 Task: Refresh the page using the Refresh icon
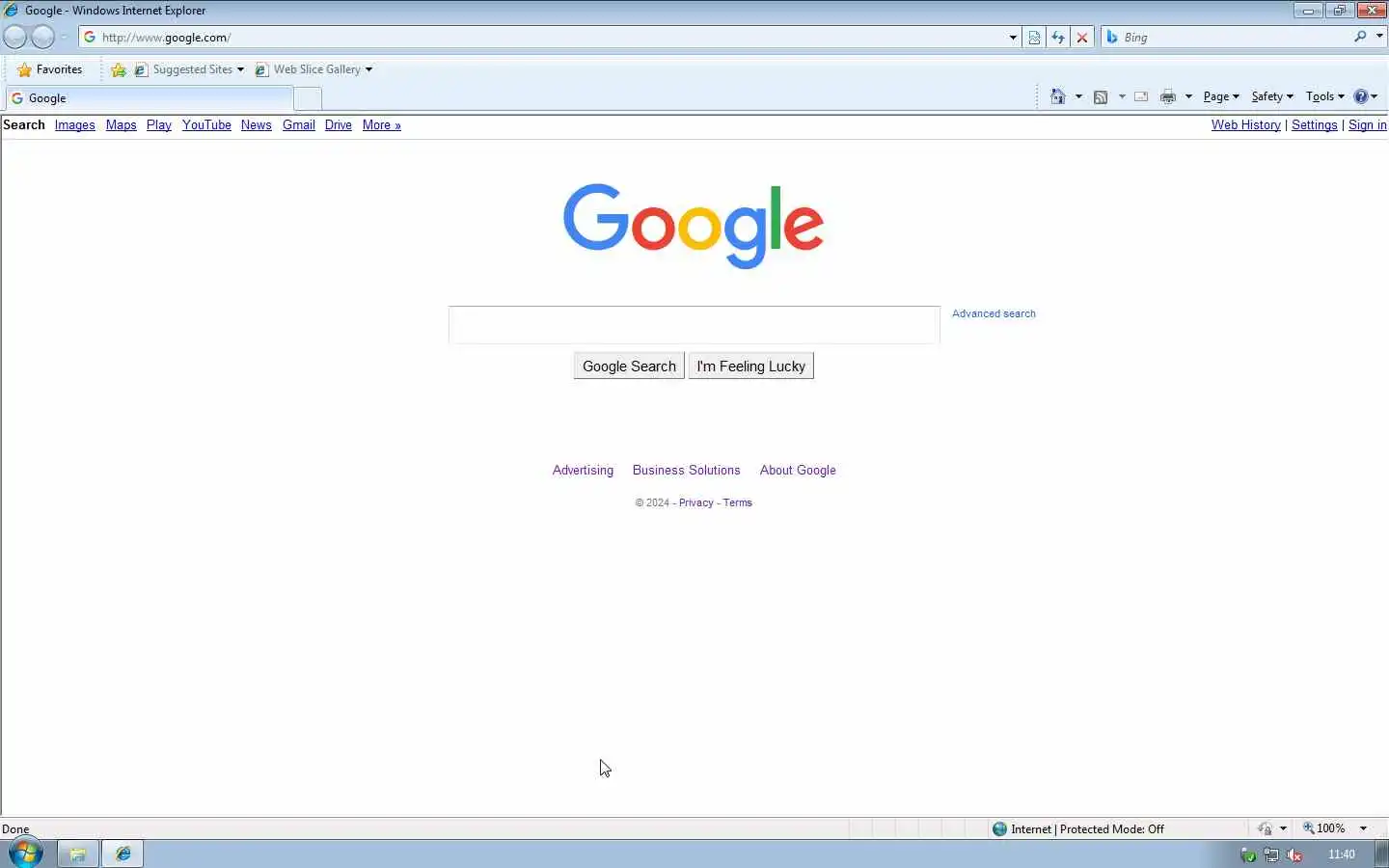[1058, 38]
